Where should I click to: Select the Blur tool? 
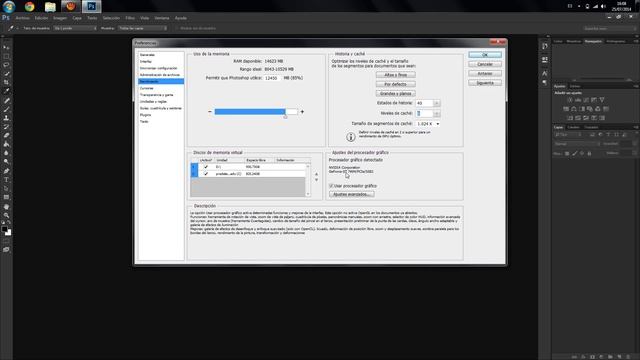point(6,153)
